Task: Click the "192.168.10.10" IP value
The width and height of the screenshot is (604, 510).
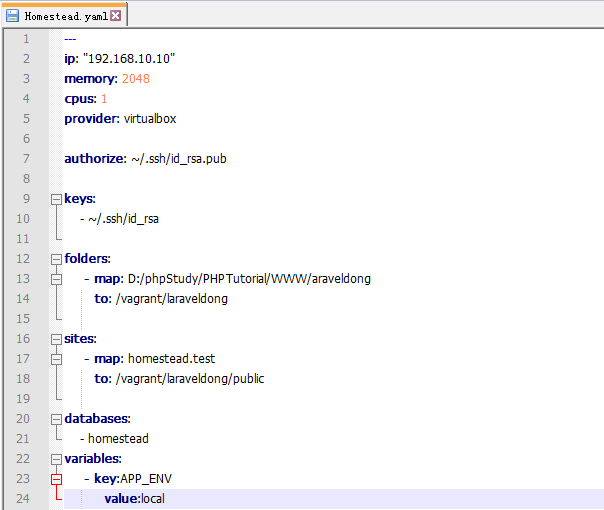Action: (x=129, y=59)
